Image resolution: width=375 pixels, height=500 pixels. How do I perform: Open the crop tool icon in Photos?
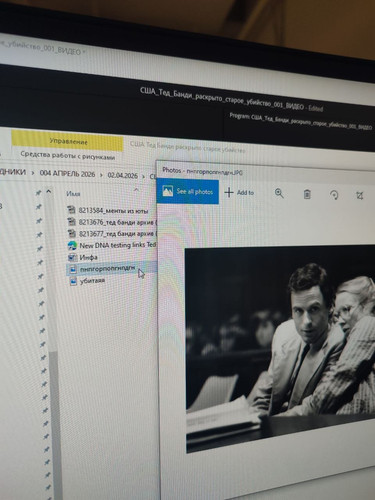click(x=359, y=195)
